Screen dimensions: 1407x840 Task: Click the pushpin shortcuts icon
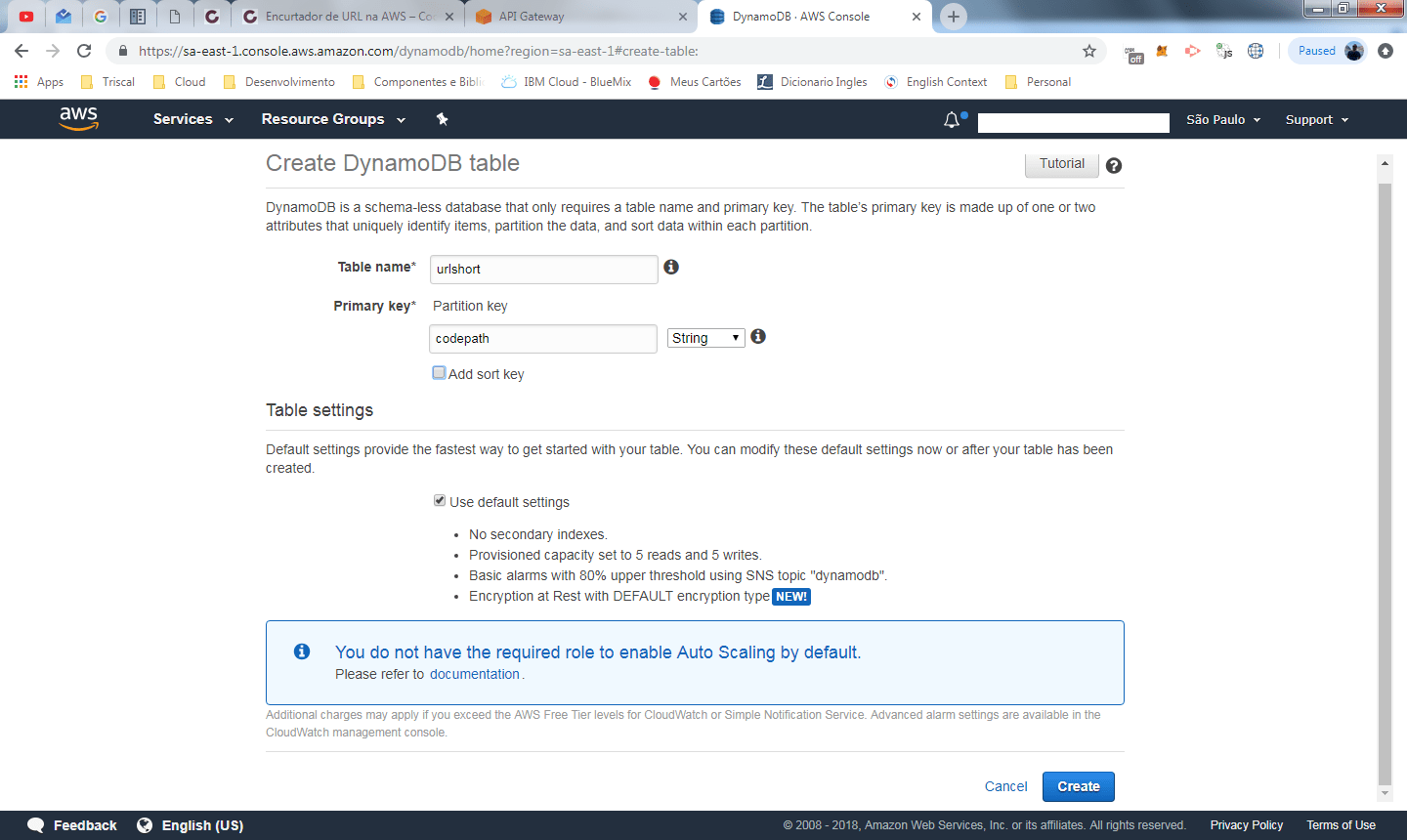coord(442,119)
